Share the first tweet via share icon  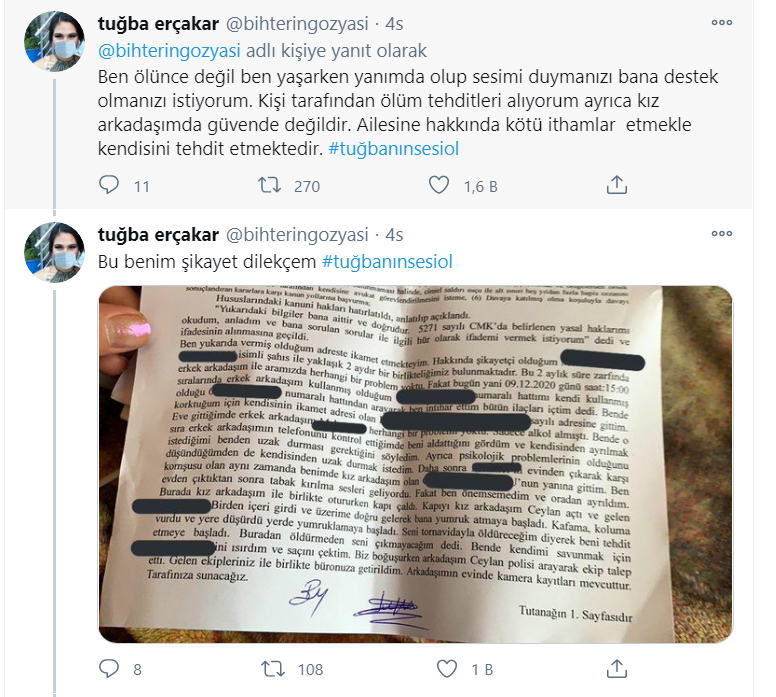click(617, 185)
